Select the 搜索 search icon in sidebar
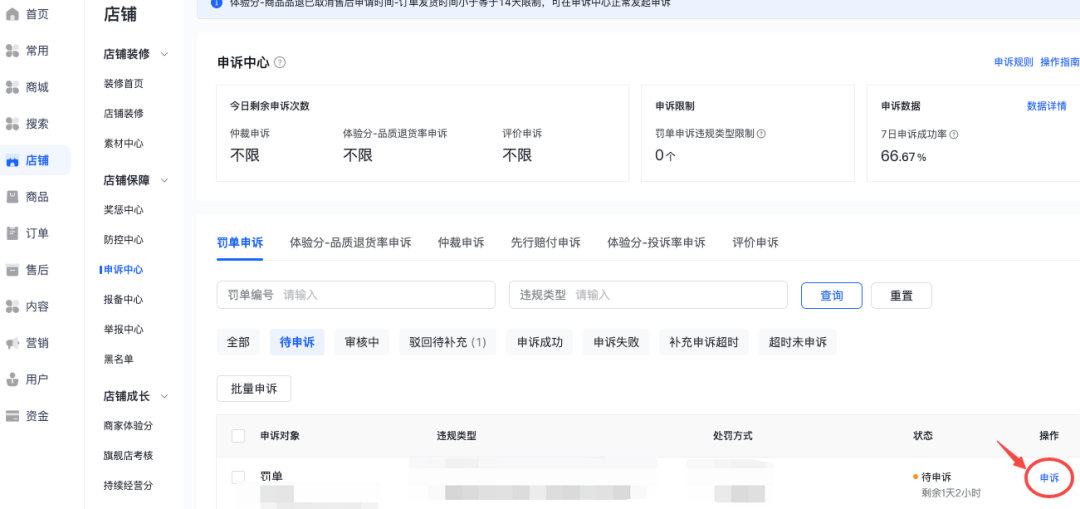The image size is (1080, 509). click(x=13, y=124)
